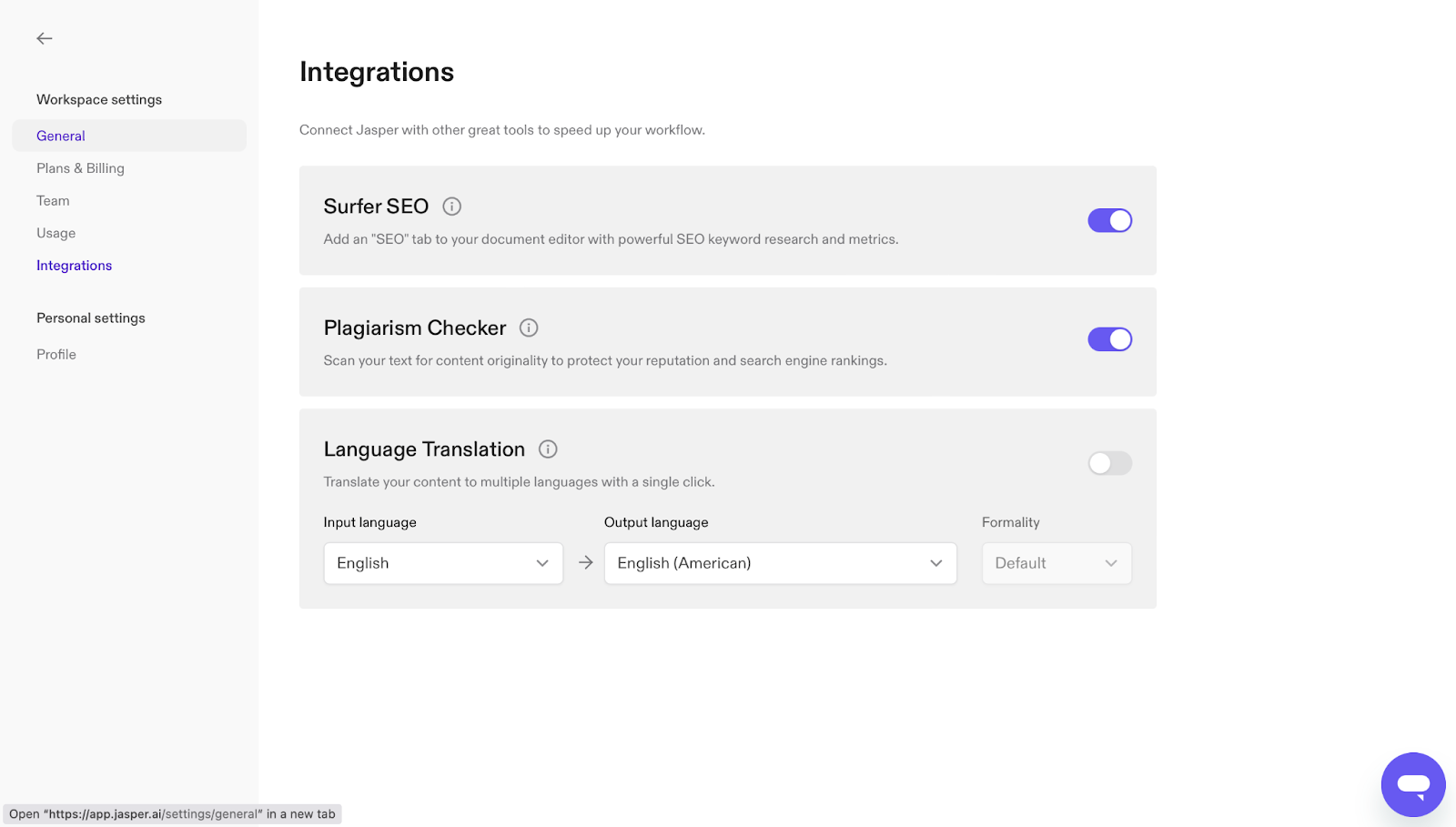Click the Output language label
Image resolution: width=1456 pixels, height=827 pixels.
point(656,522)
